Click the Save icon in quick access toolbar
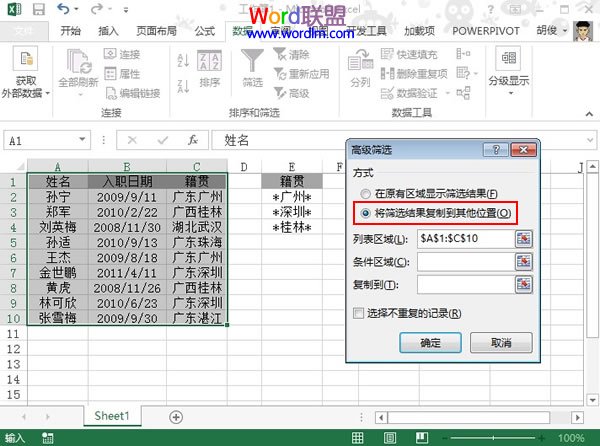 click(x=39, y=9)
